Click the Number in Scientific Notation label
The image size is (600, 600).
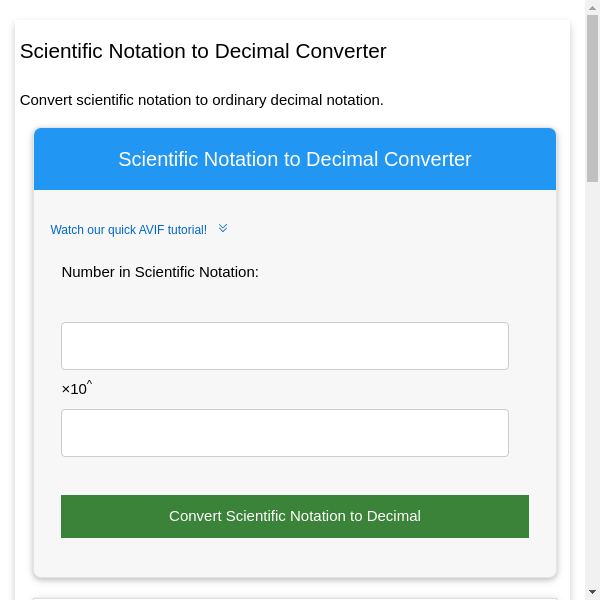click(160, 272)
